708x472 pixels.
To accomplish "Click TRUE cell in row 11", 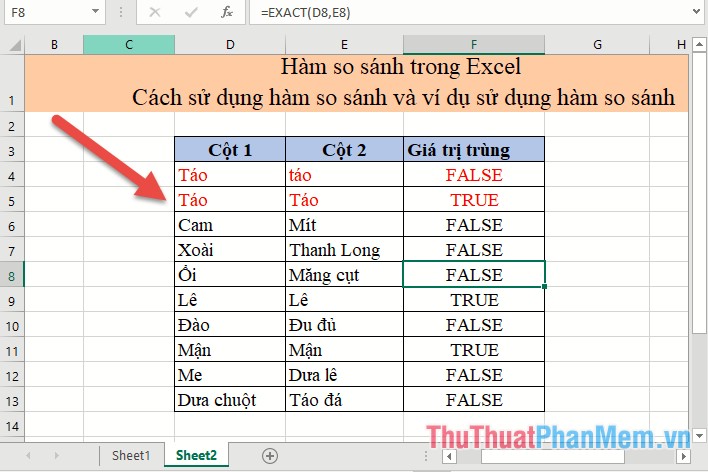I will pos(474,350).
